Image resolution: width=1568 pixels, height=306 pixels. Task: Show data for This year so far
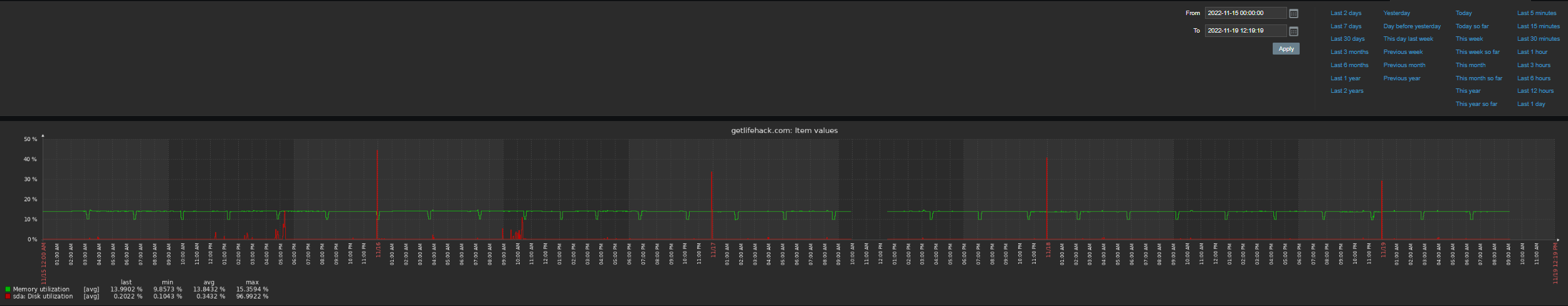pyautogui.click(x=1476, y=104)
